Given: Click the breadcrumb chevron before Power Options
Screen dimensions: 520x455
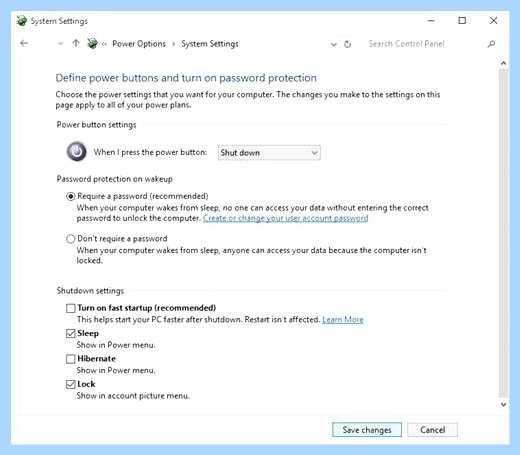Looking at the screenshot, I should pos(104,44).
